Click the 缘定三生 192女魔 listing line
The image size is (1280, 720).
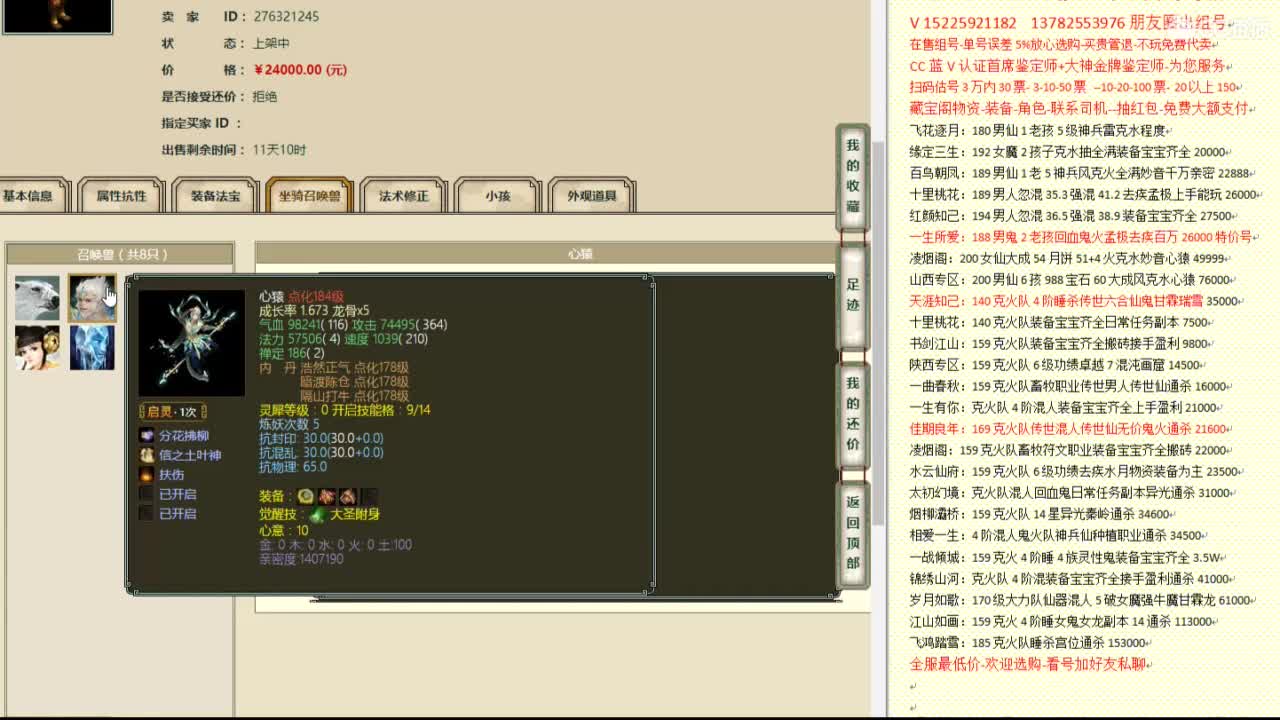coord(1070,152)
